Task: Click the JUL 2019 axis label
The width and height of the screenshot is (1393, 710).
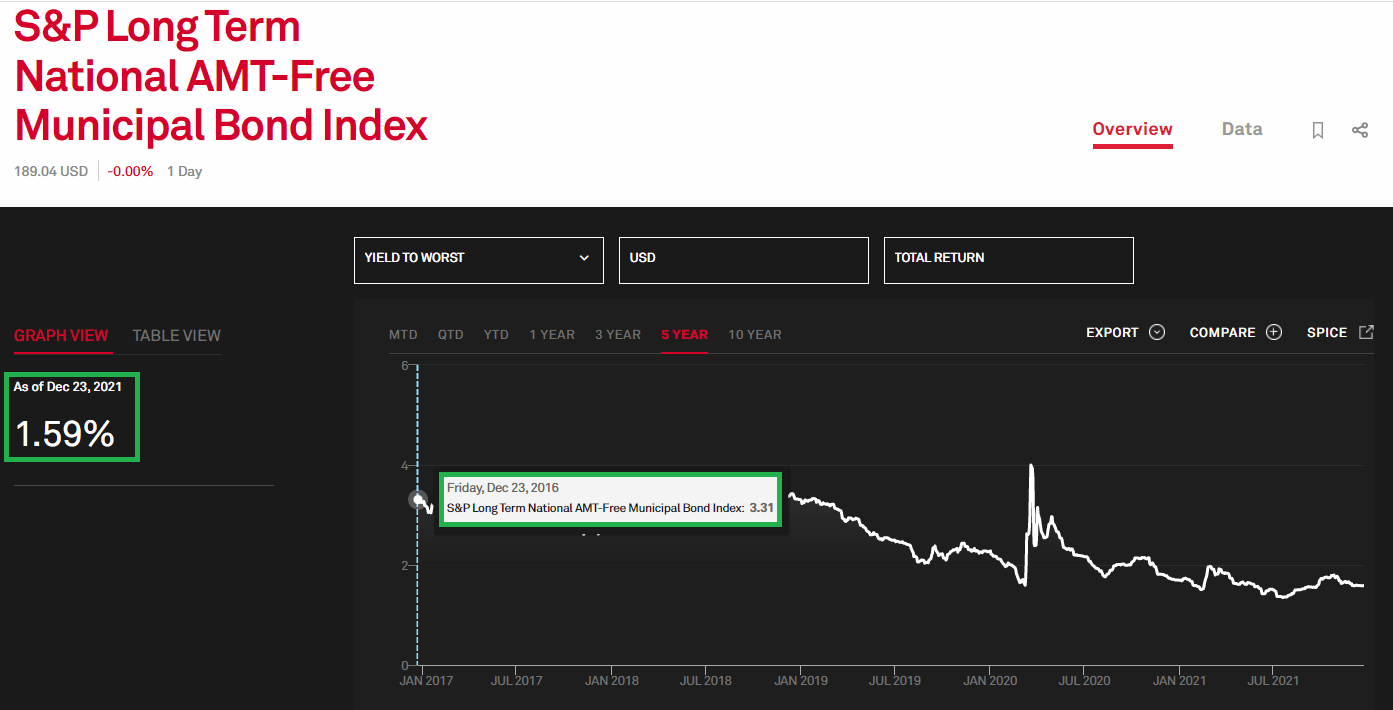Action: coord(894,680)
